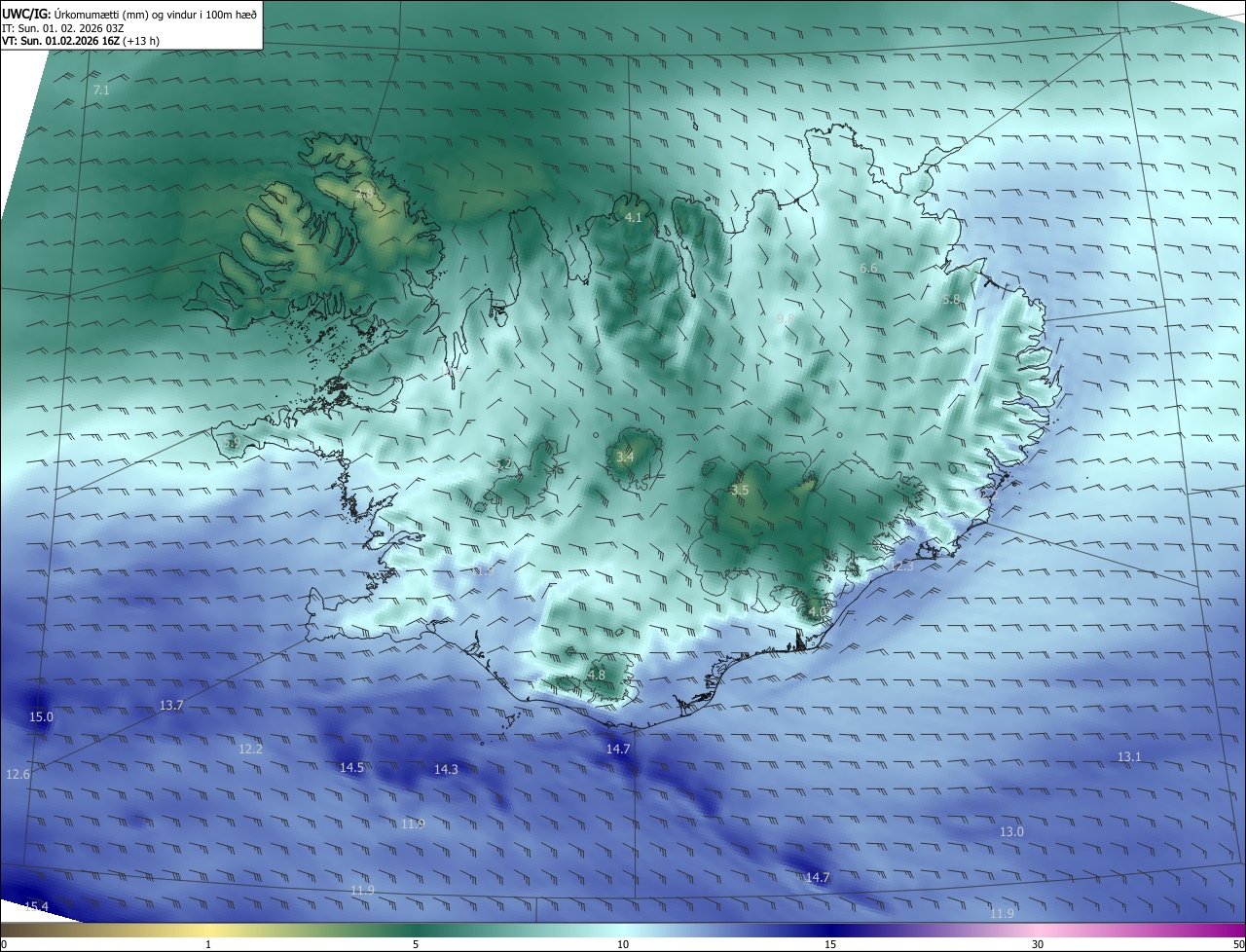The image size is (1246, 952).
Task: Click the 6.6 value label on the map
Action: pyautogui.click(x=868, y=268)
